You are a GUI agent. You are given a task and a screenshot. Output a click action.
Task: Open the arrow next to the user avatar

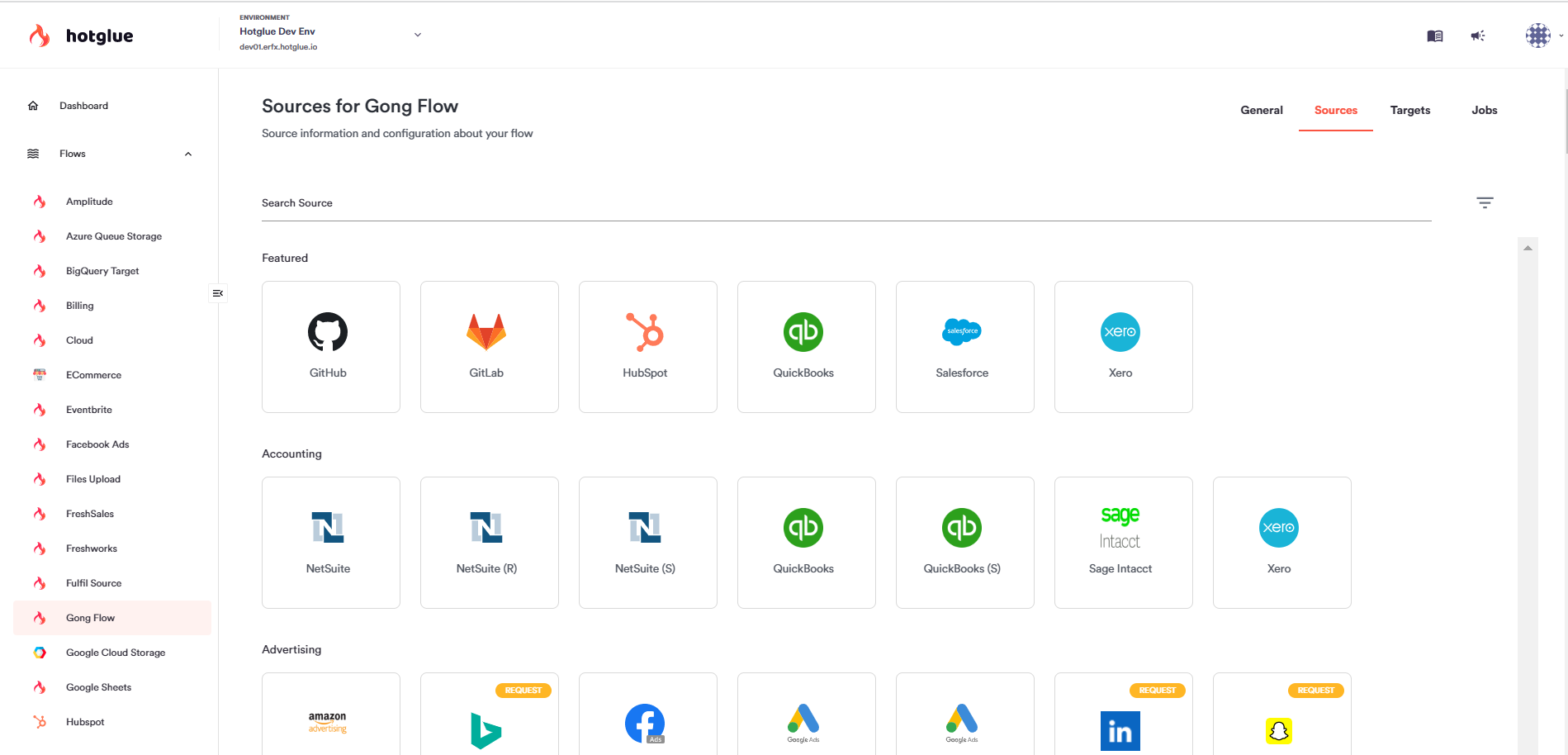pos(1561,36)
